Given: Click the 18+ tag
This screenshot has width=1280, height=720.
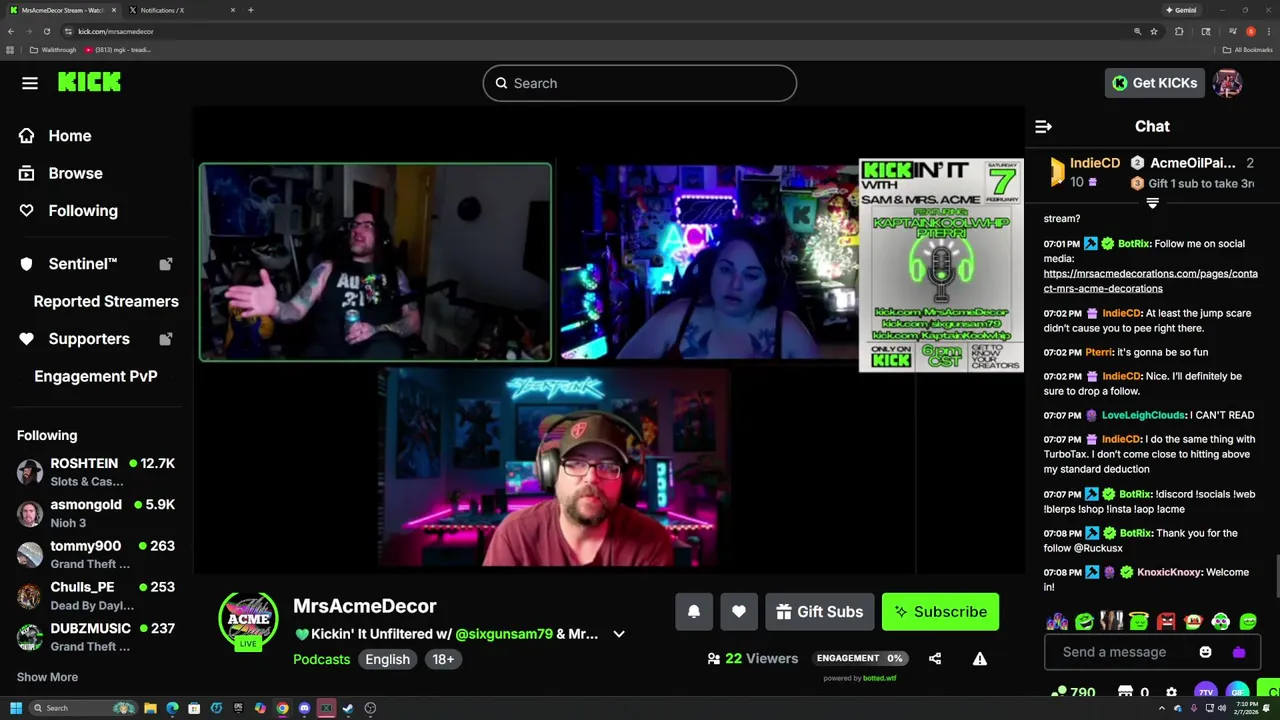Looking at the screenshot, I should pyautogui.click(x=443, y=659).
